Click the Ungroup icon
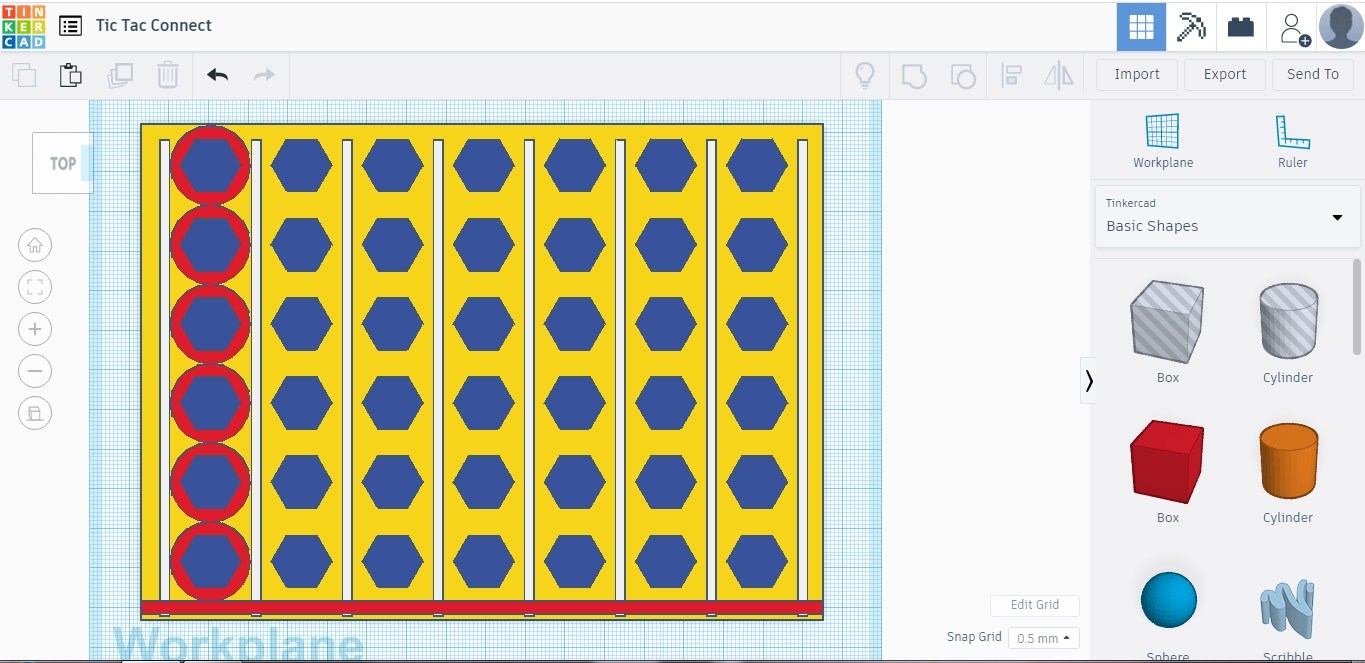 (x=962, y=74)
